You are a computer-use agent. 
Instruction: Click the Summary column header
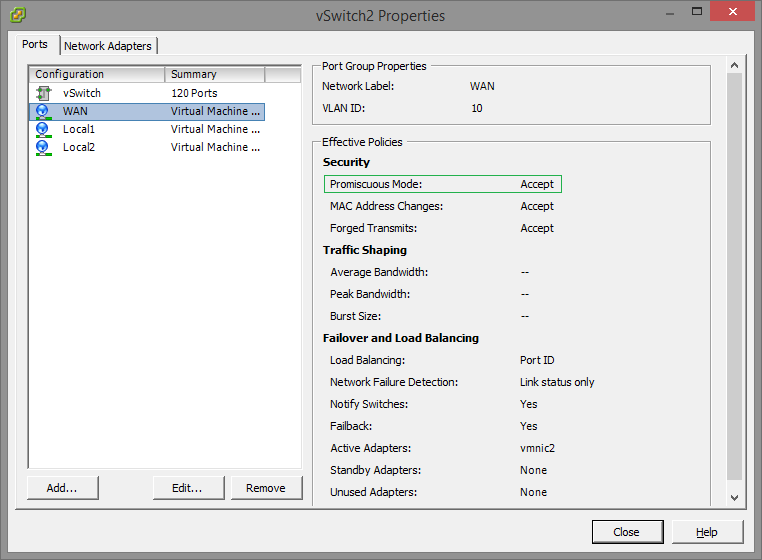[x=215, y=74]
